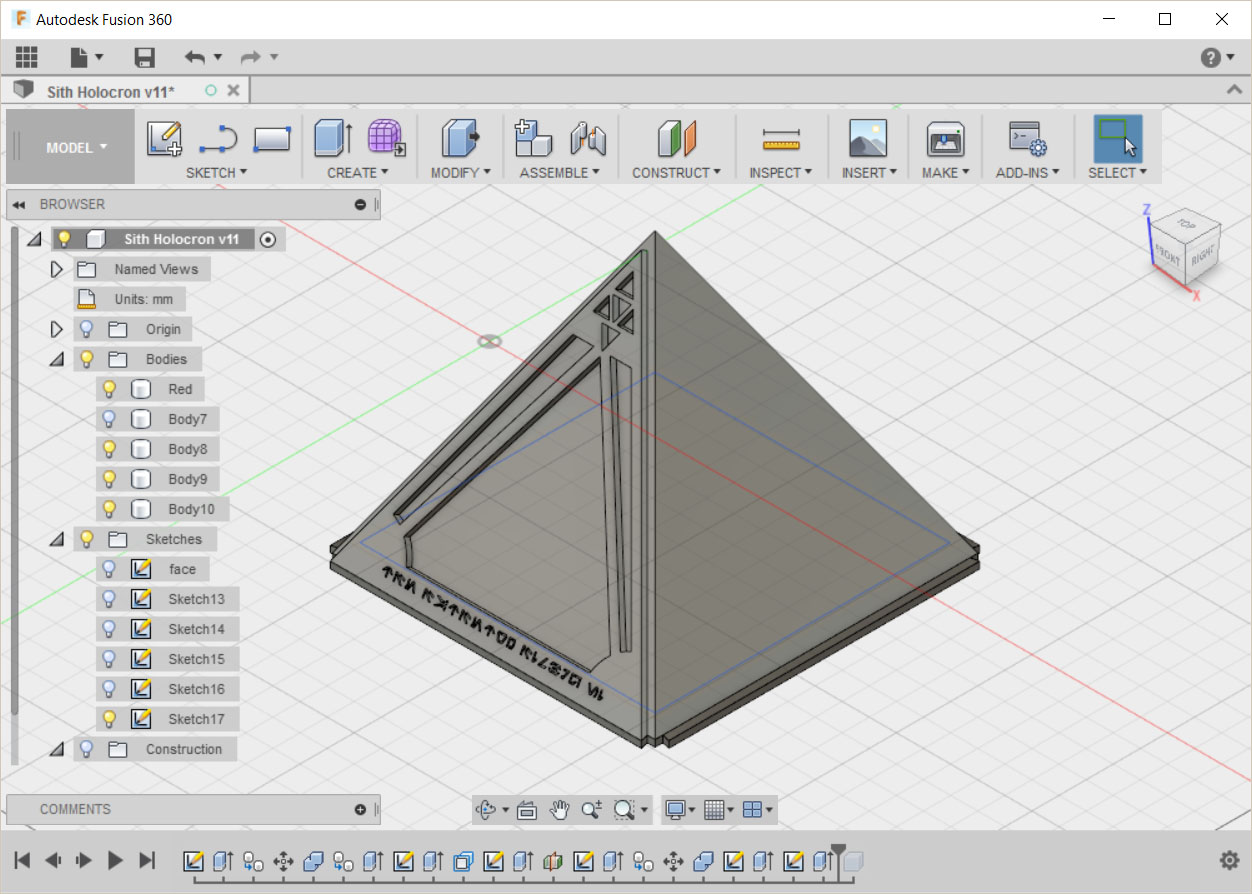
Task: Click the timeline end position marker
Action: 838,851
